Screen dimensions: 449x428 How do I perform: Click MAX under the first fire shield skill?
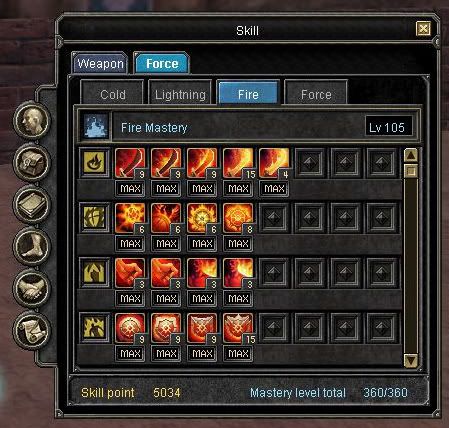coord(130,353)
